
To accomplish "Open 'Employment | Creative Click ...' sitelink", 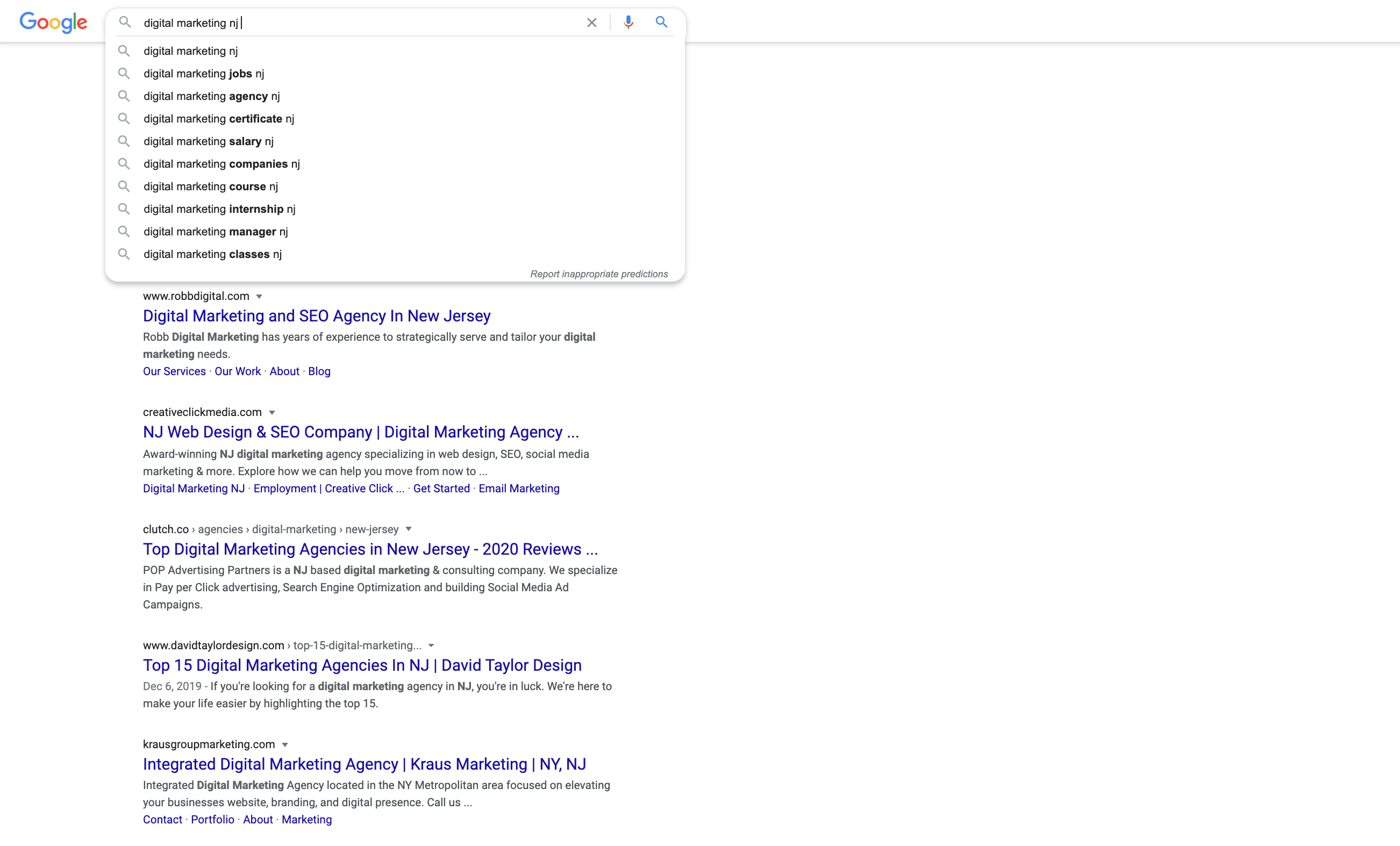I will tap(329, 489).
